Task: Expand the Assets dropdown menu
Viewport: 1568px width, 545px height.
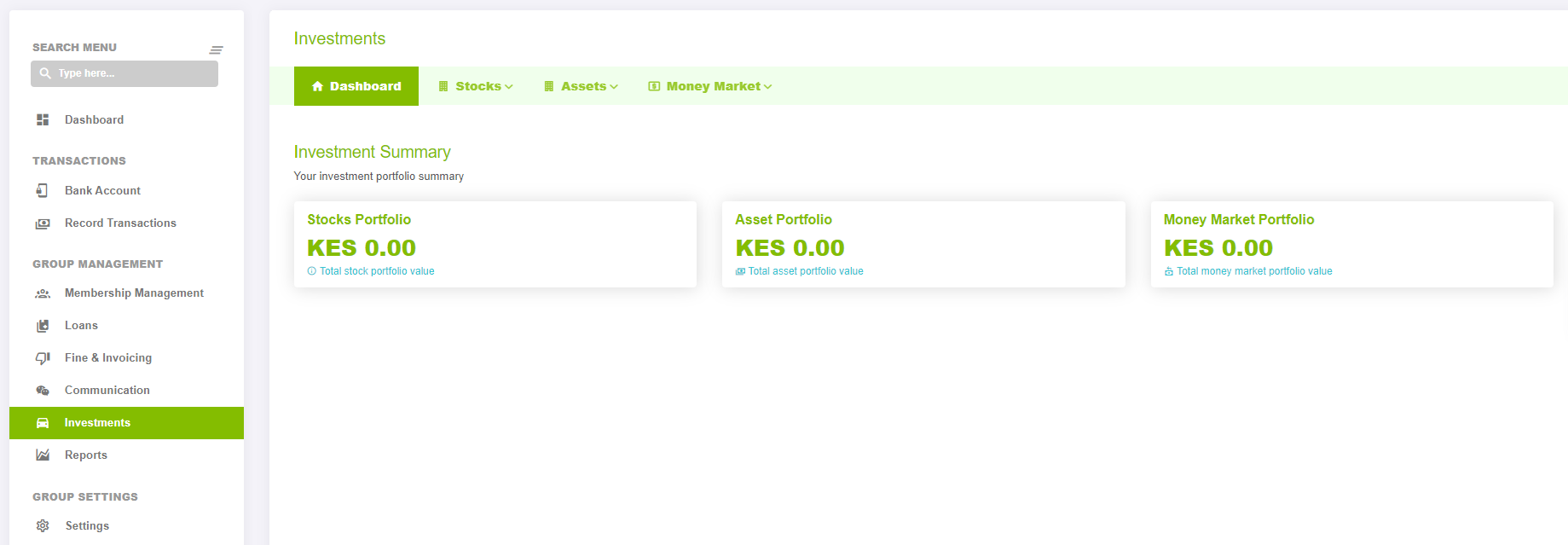Action: point(581,86)
